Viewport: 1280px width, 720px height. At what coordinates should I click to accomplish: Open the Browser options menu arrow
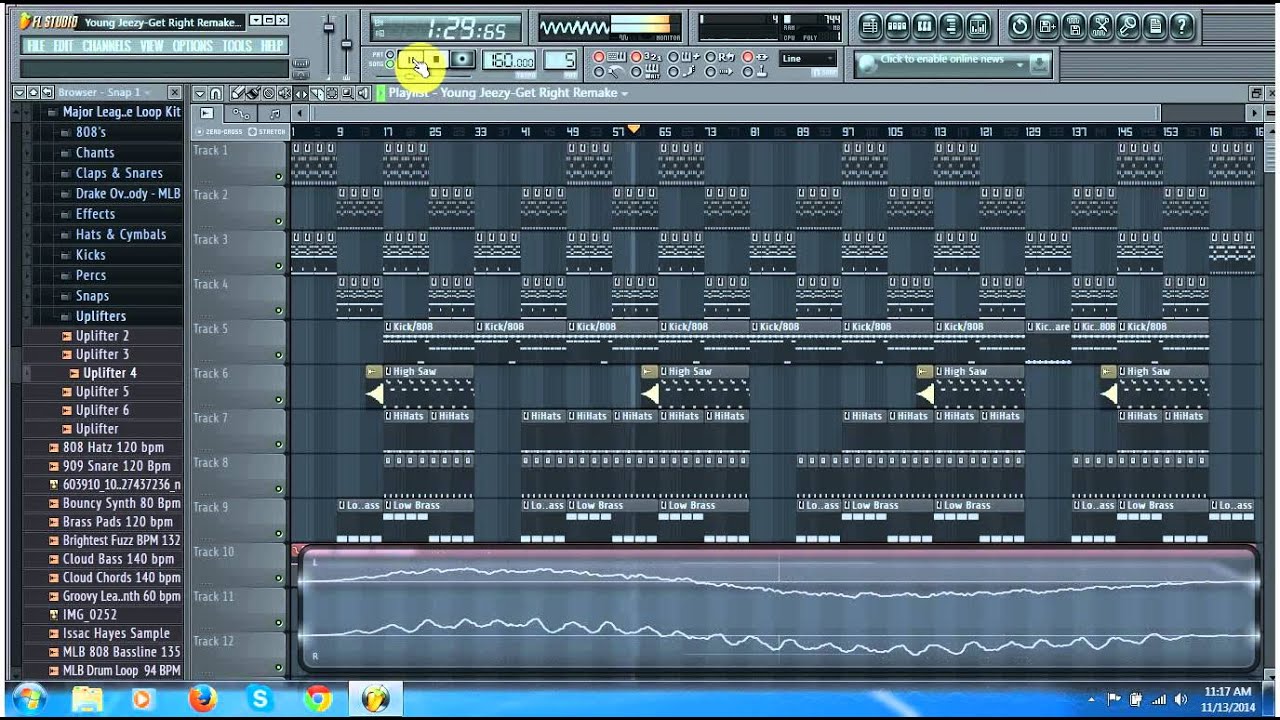click(x=19, y=92)
